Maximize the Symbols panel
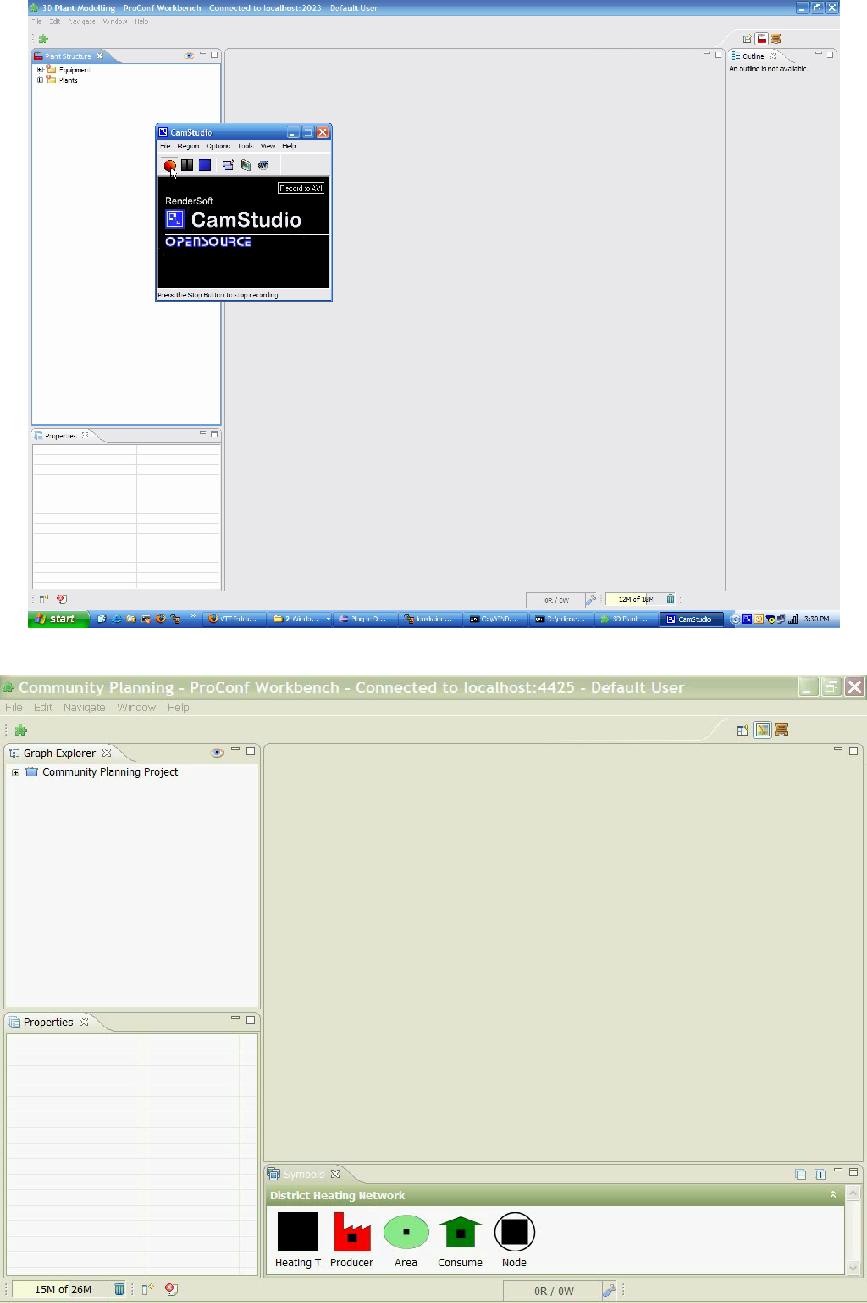 coord(853,1172)
